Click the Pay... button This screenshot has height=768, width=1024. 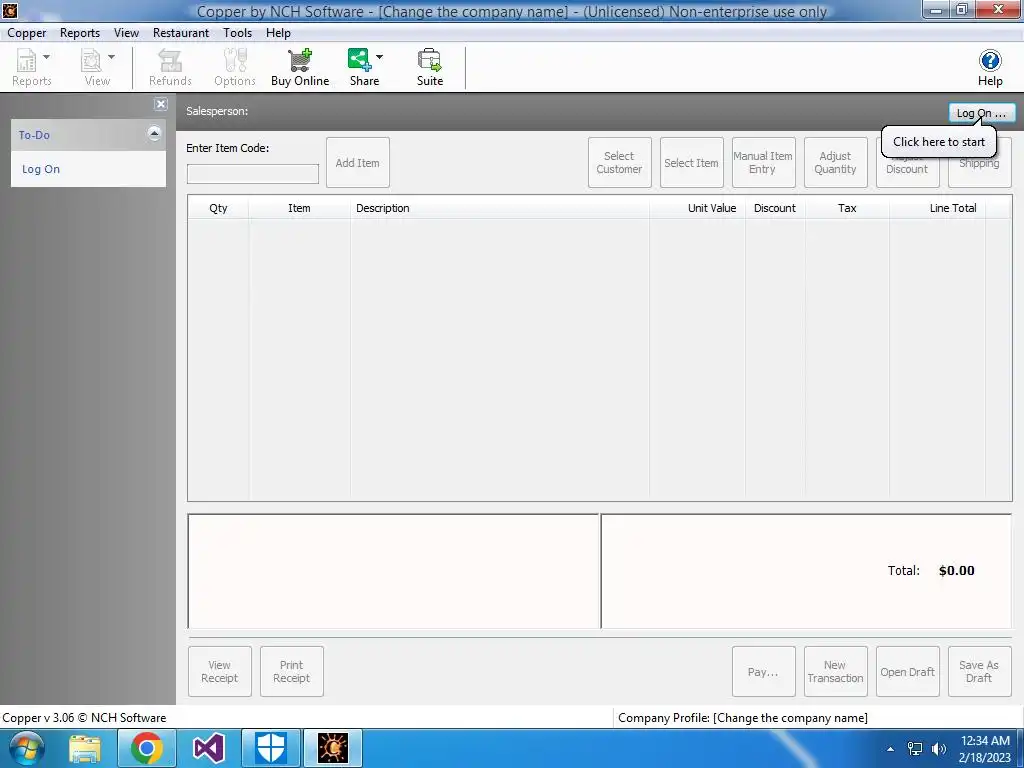pyautogui.click(x=763, y=671)
